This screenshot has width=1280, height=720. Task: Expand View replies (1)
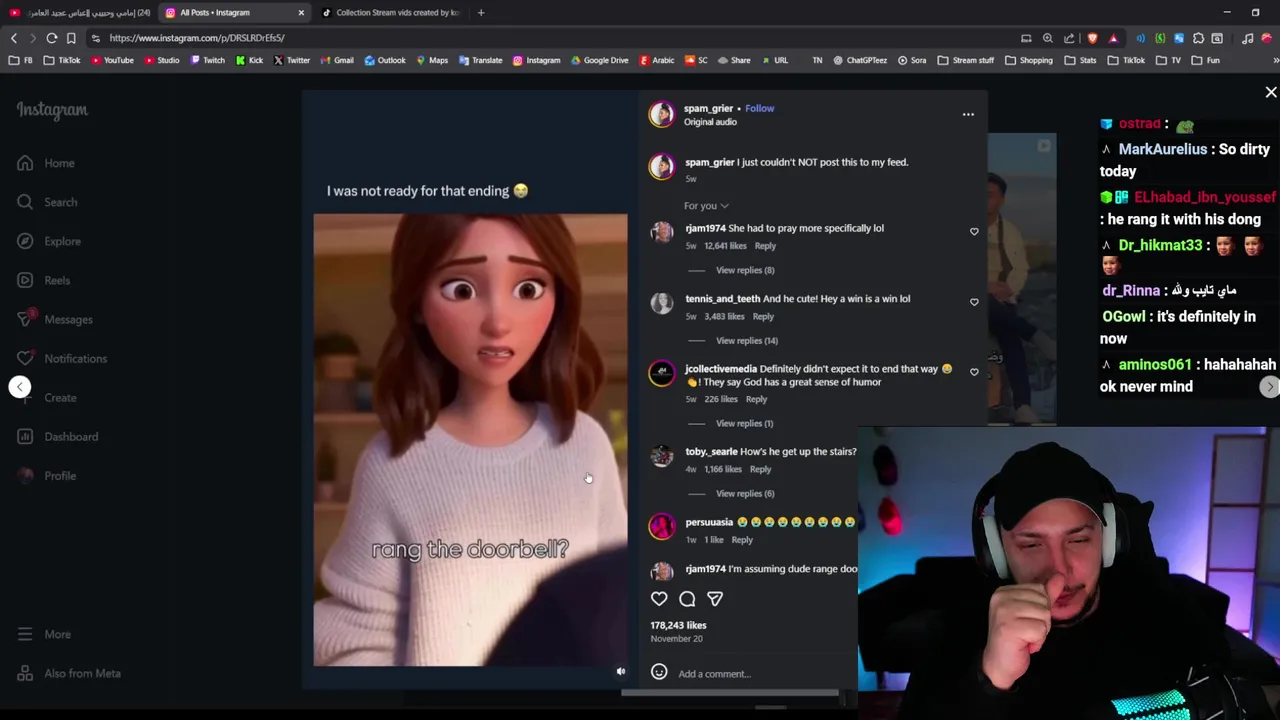tap(744, 423)
